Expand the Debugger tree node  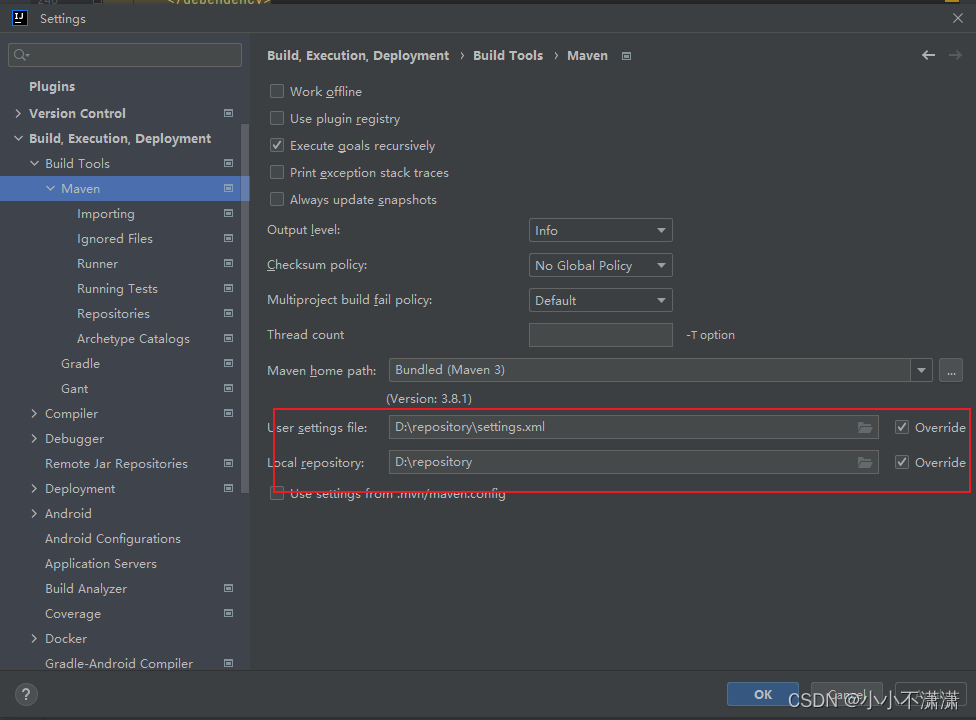coord(34,438)
